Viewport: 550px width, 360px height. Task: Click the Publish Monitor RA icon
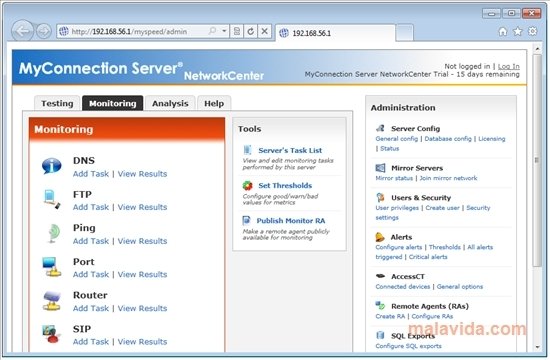247,220
